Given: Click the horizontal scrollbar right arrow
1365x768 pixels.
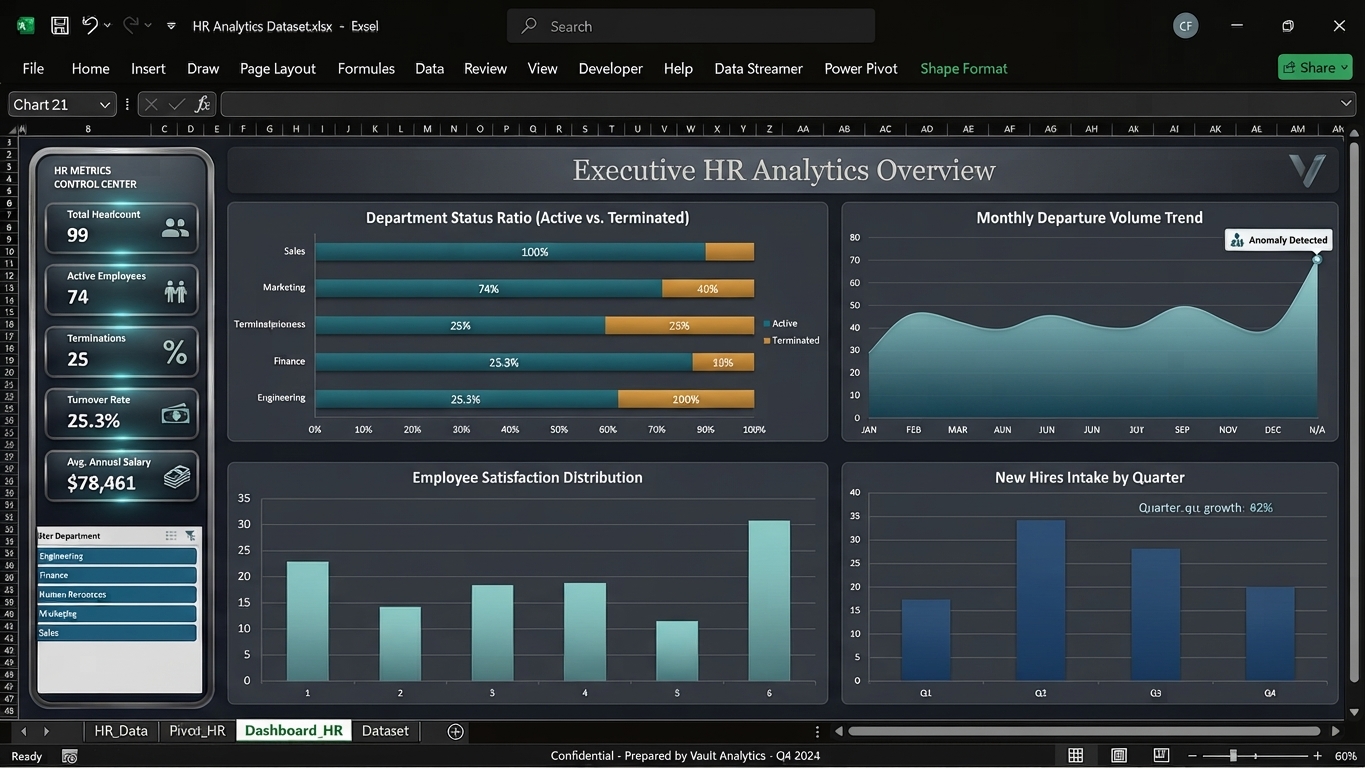Looking at the screenshot, I should pos(1335,731).
